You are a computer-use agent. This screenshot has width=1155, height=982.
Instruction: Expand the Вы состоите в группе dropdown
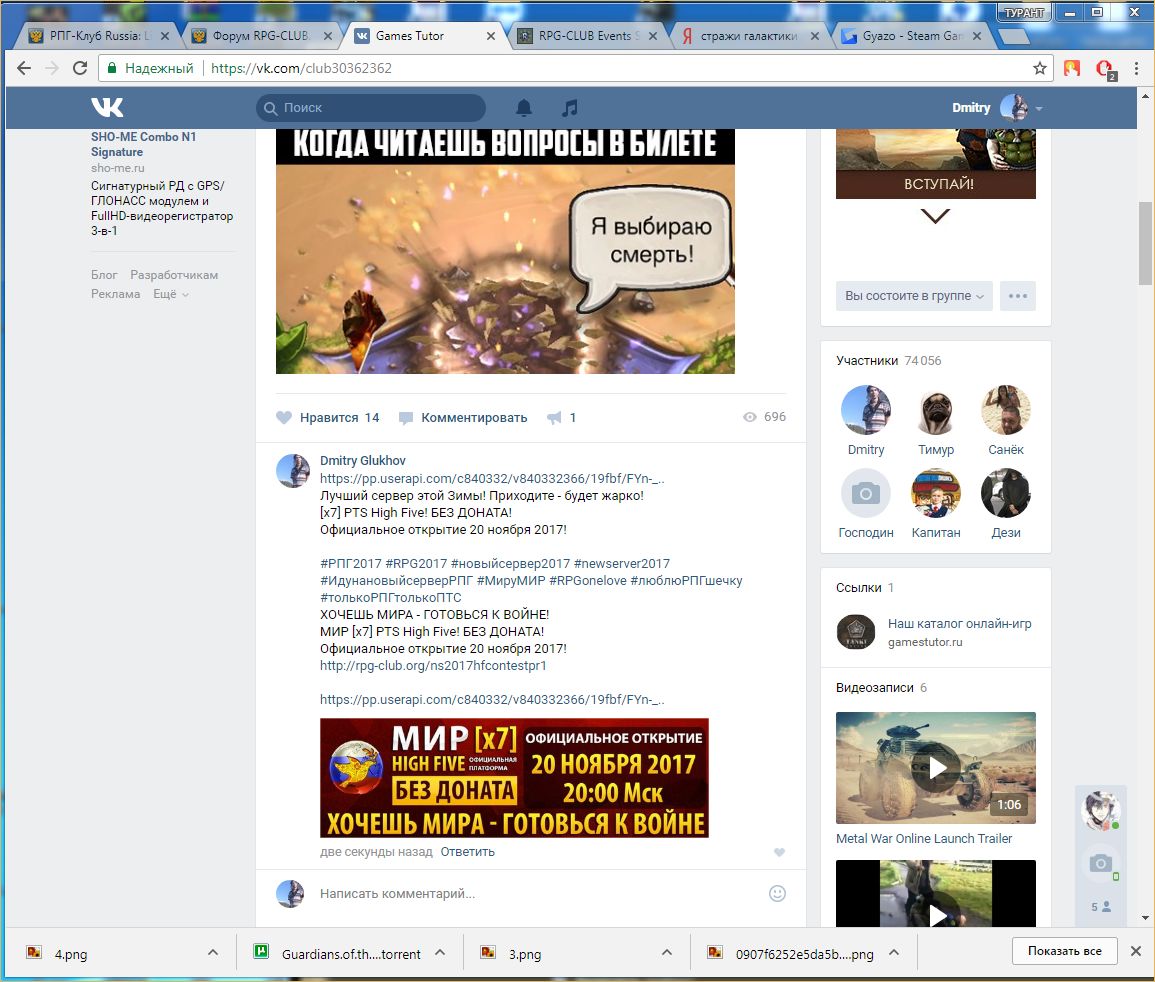coord(914,296)
